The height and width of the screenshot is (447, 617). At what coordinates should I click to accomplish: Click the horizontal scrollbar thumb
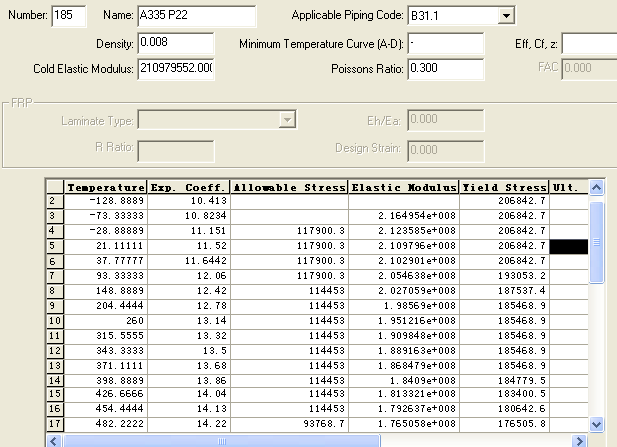[222, 441]
